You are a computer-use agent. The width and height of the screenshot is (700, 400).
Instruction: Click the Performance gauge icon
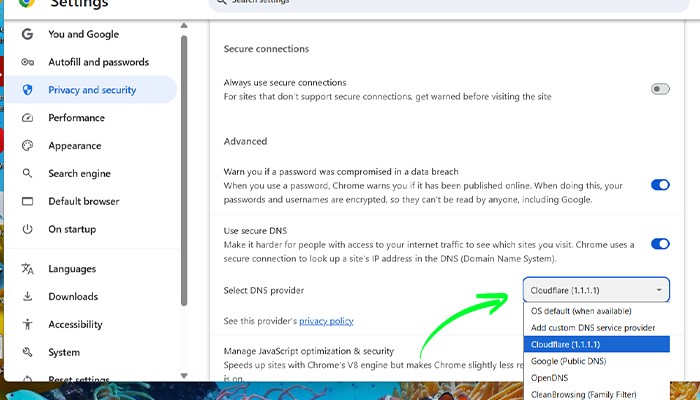tap(27, 118)
